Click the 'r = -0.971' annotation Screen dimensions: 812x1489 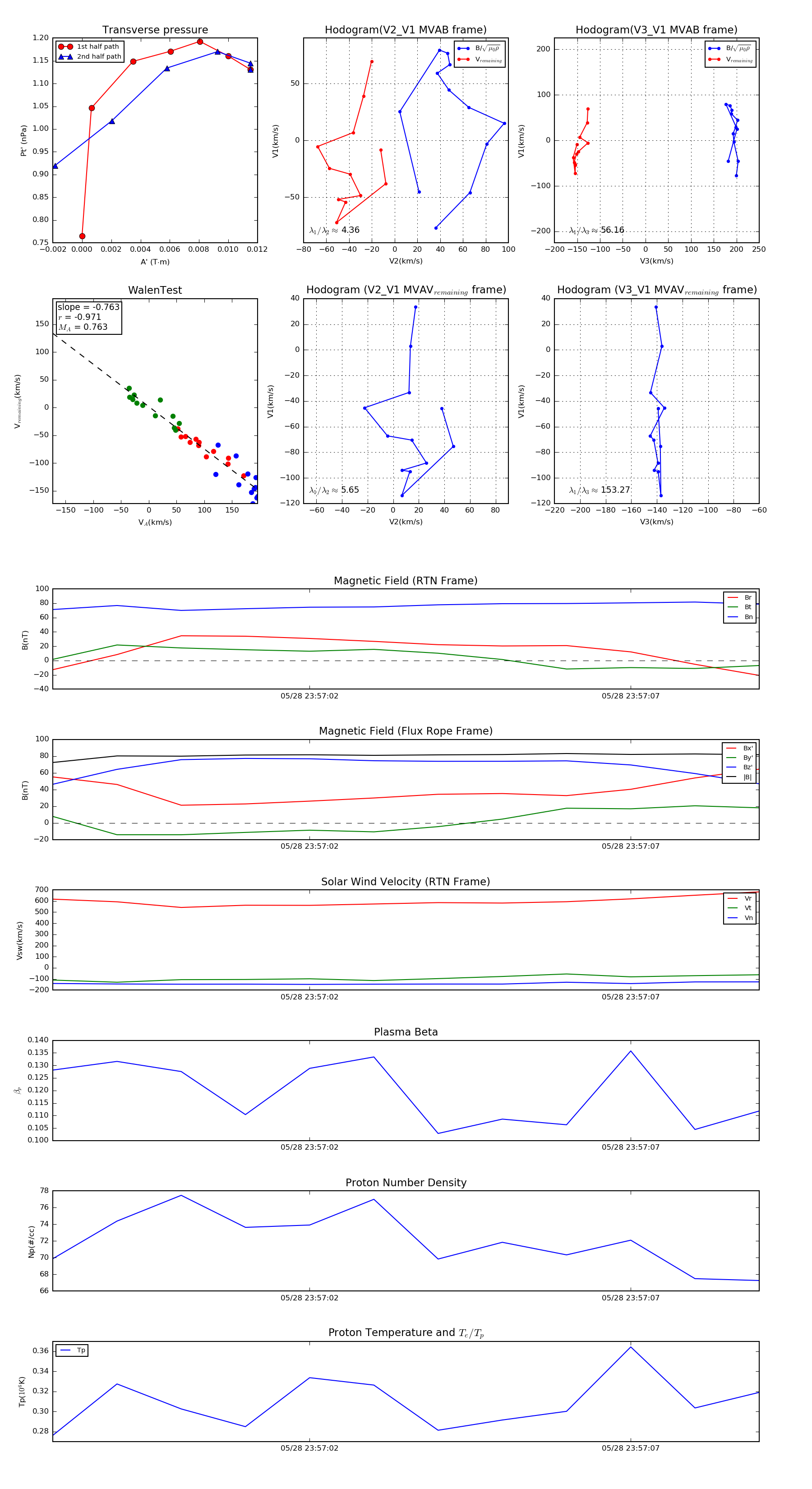tap(80, 317)
